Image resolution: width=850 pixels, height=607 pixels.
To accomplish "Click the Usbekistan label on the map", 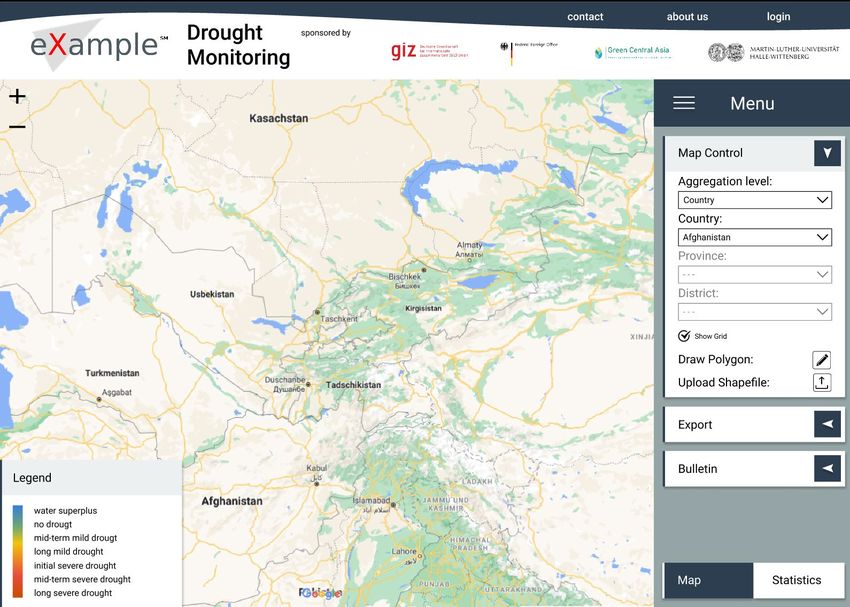I will coord(212,294).
